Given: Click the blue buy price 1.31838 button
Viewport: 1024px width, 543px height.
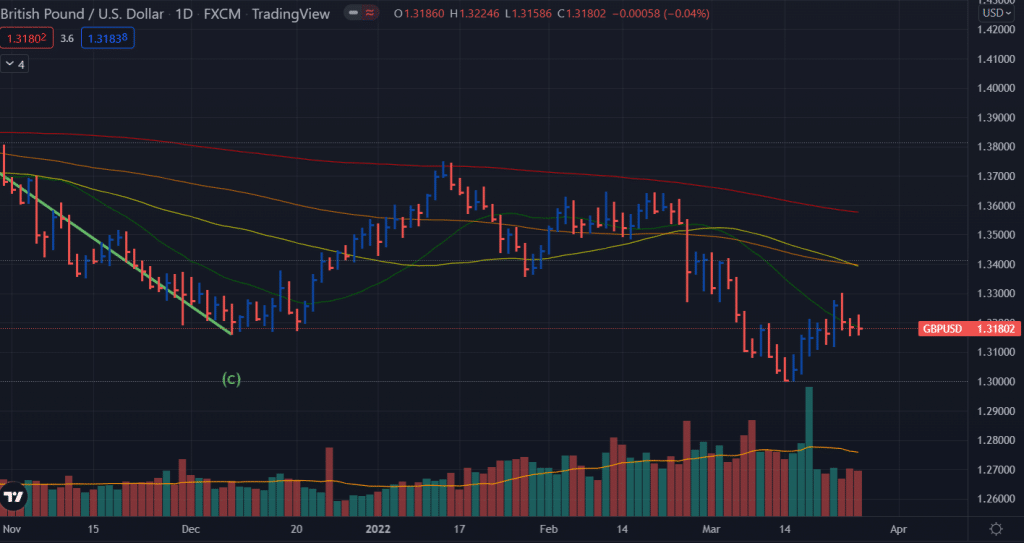Looking at the screenshot, I should coord(108,39).
